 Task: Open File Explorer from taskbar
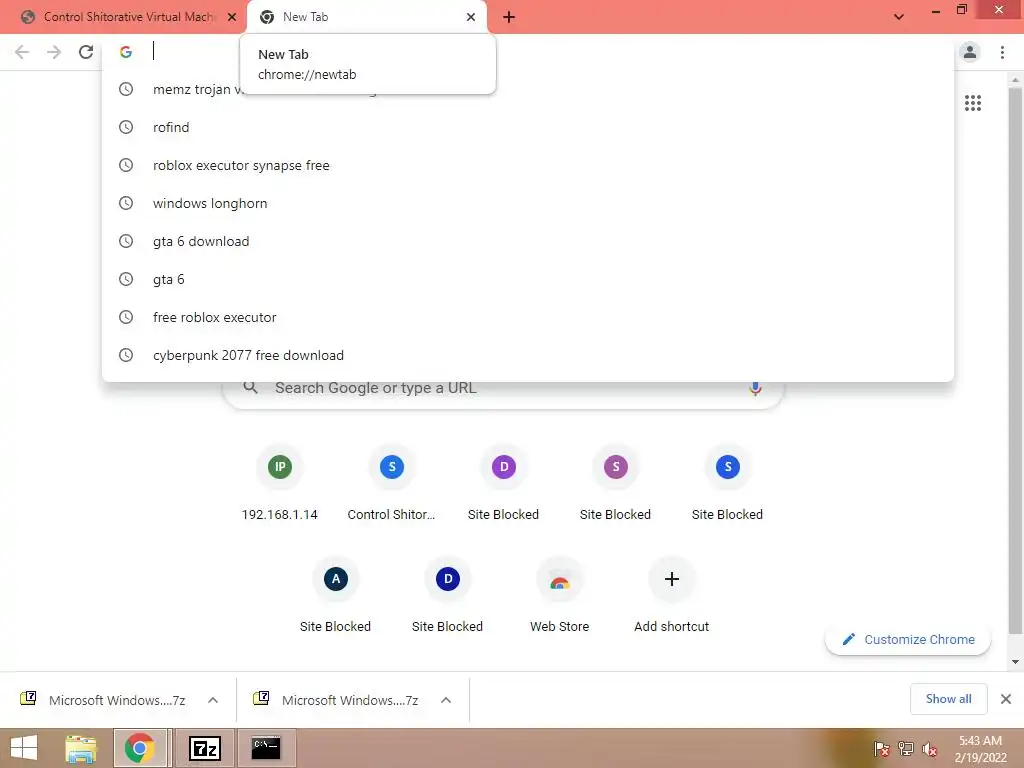coord(81,748)
